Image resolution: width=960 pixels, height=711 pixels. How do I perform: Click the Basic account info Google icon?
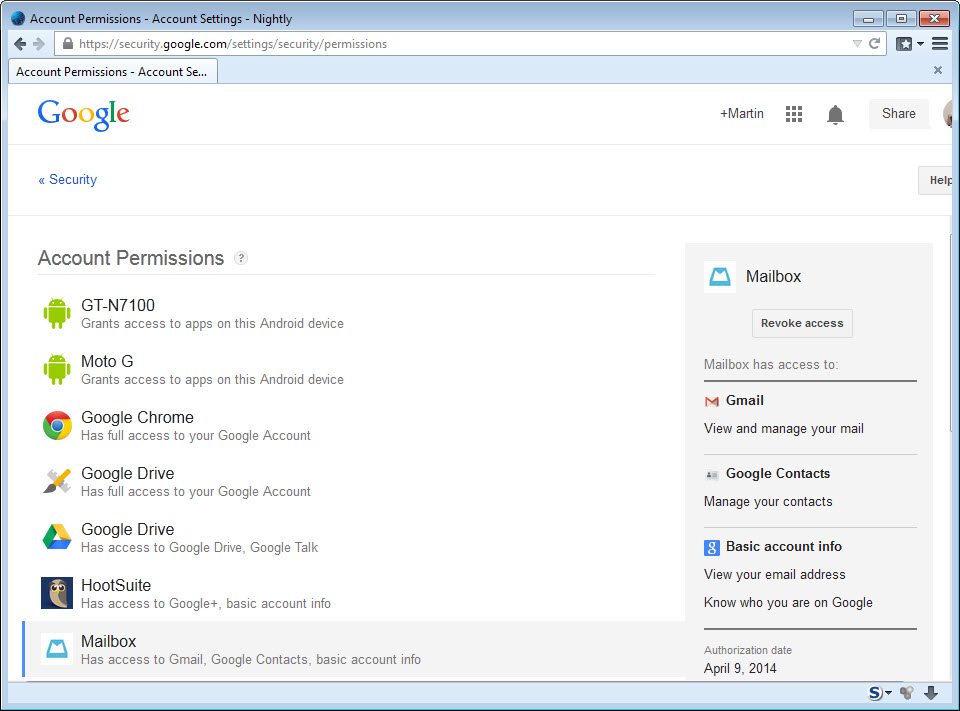711,547
